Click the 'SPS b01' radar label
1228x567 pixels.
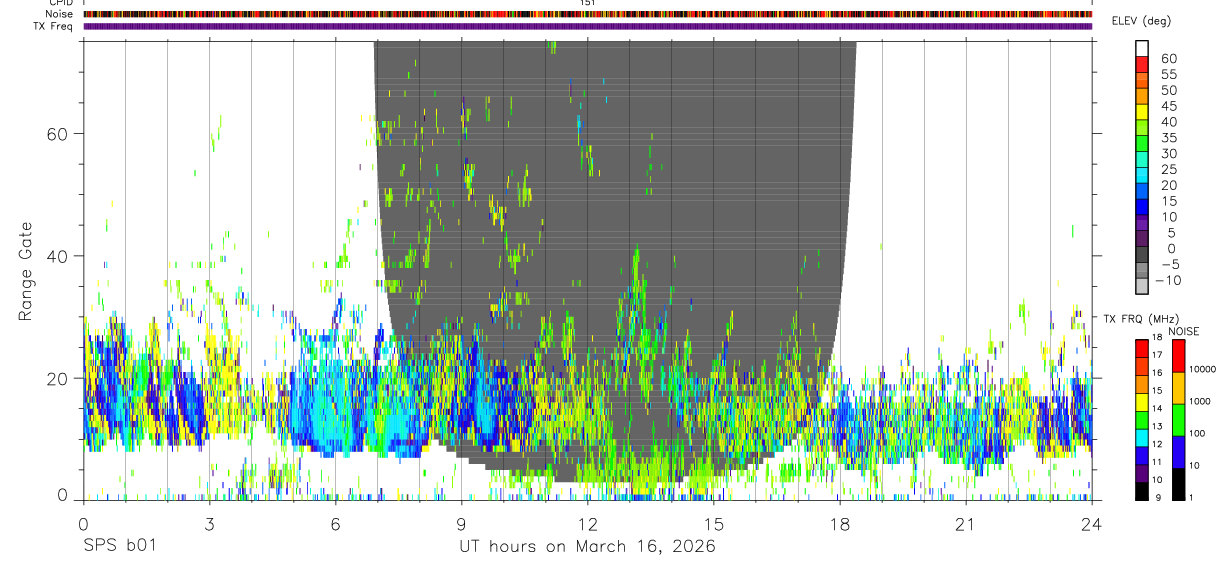pyautogui.click(x=120, y=547)
